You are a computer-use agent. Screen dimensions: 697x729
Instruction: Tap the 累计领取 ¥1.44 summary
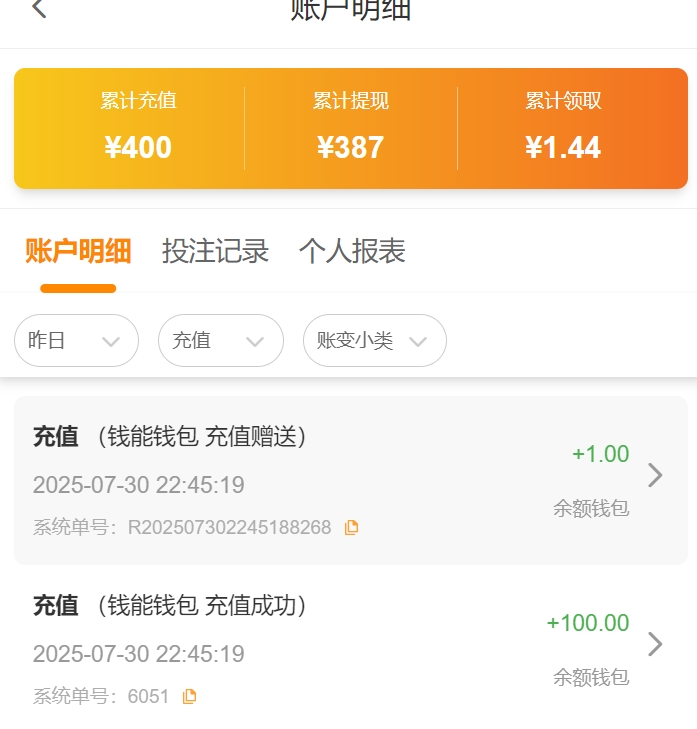[563, 128]
